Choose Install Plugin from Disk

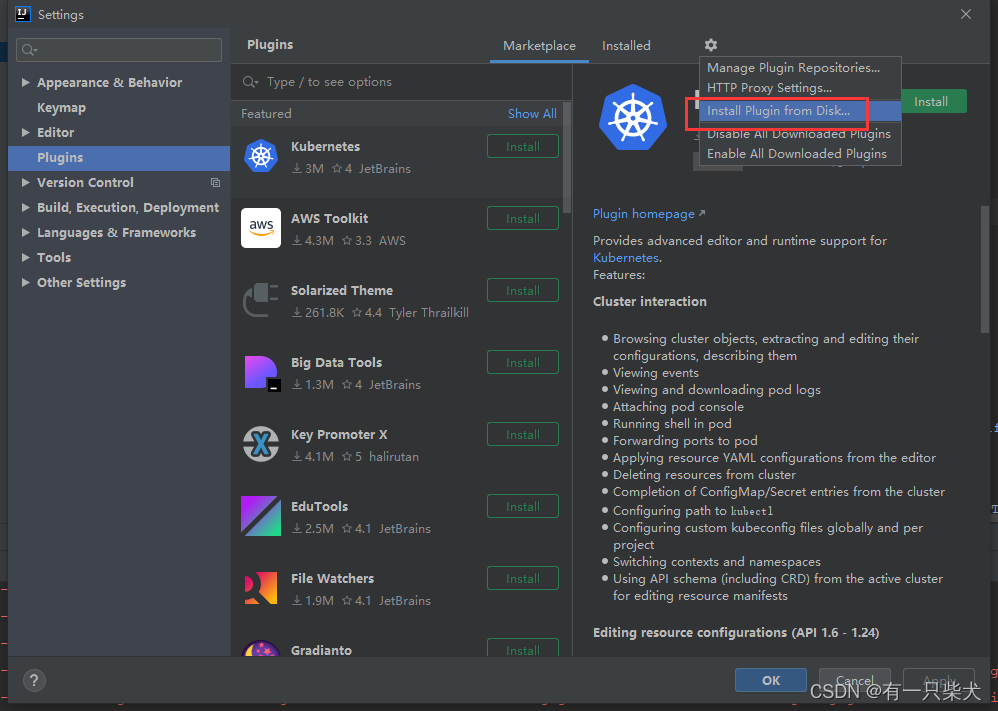800,111
